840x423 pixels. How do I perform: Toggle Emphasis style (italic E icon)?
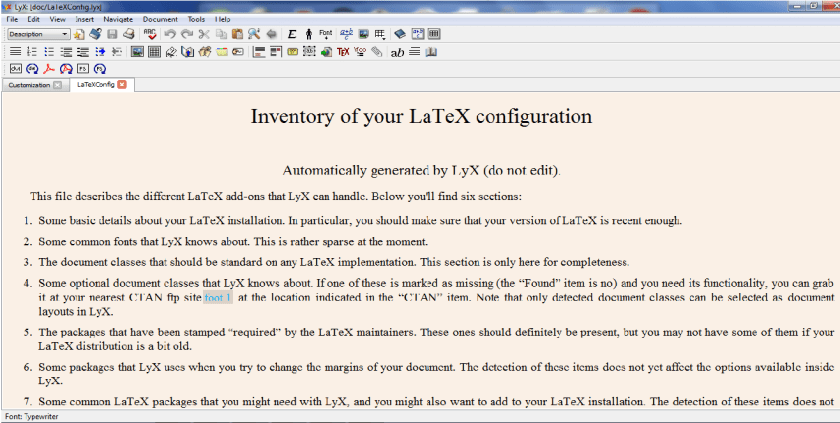coord(292,34)
